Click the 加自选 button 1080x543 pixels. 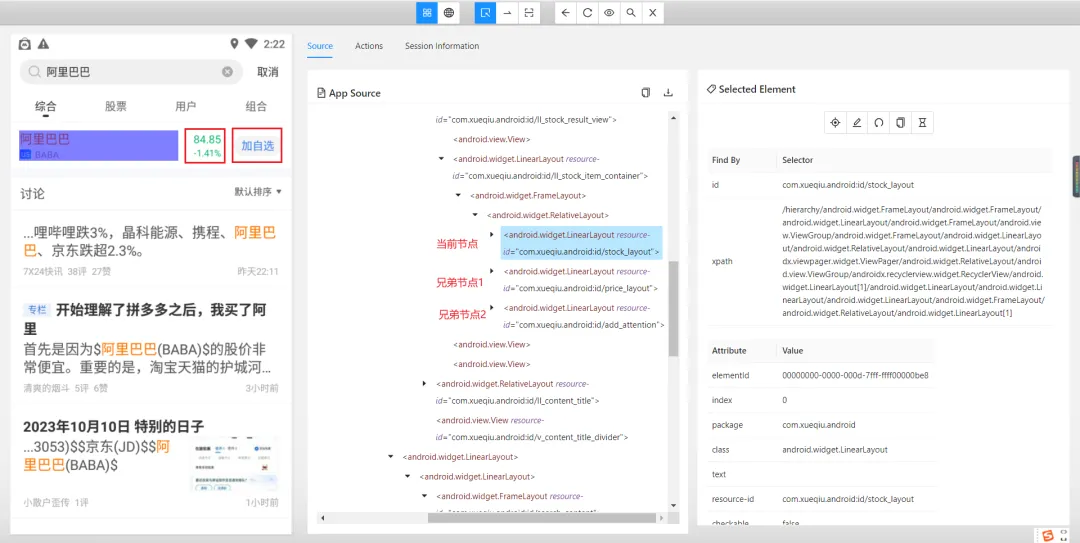coord(257,145)
